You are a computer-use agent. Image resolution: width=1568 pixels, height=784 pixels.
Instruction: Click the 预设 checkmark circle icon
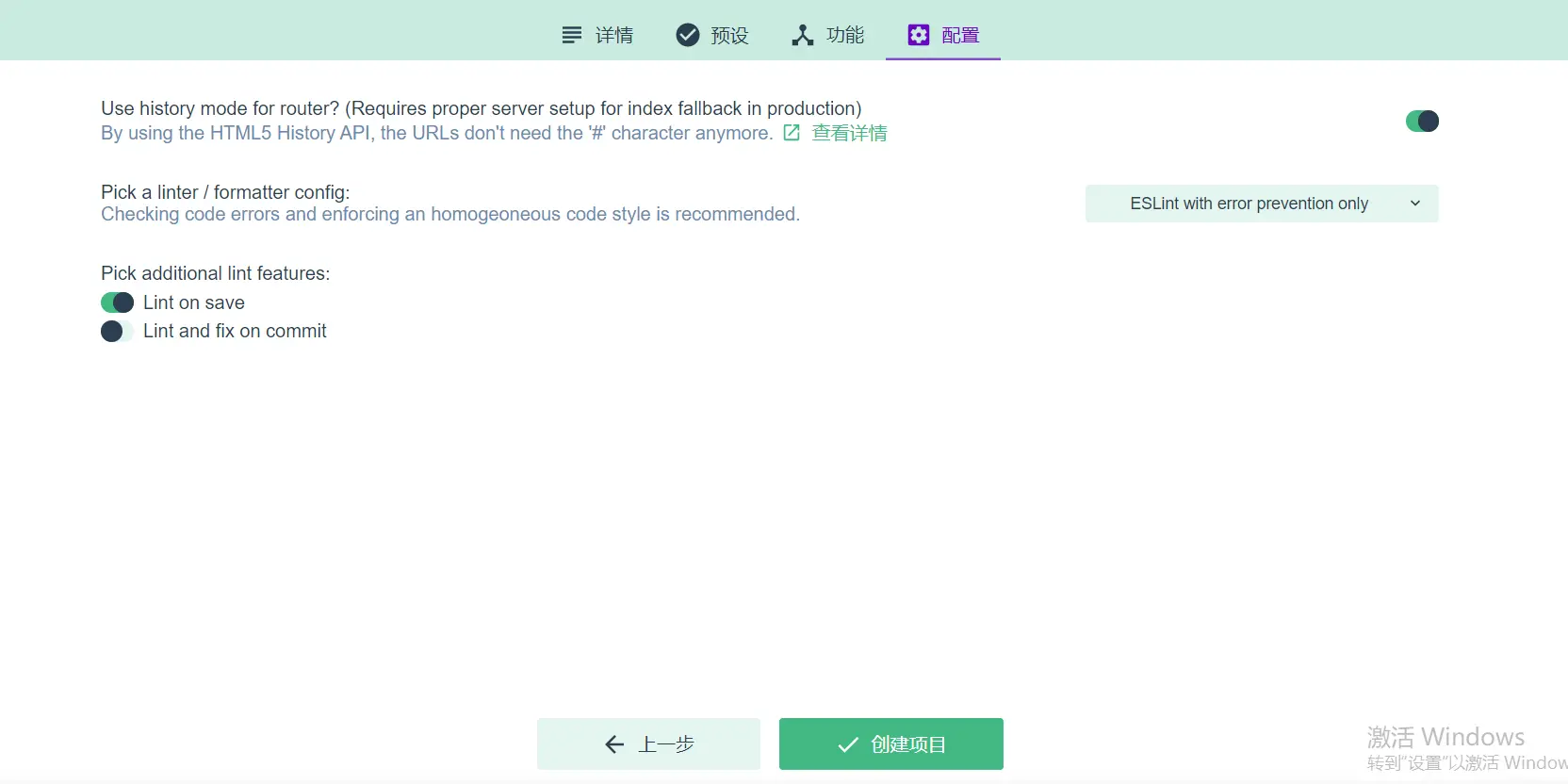point(688,35)
